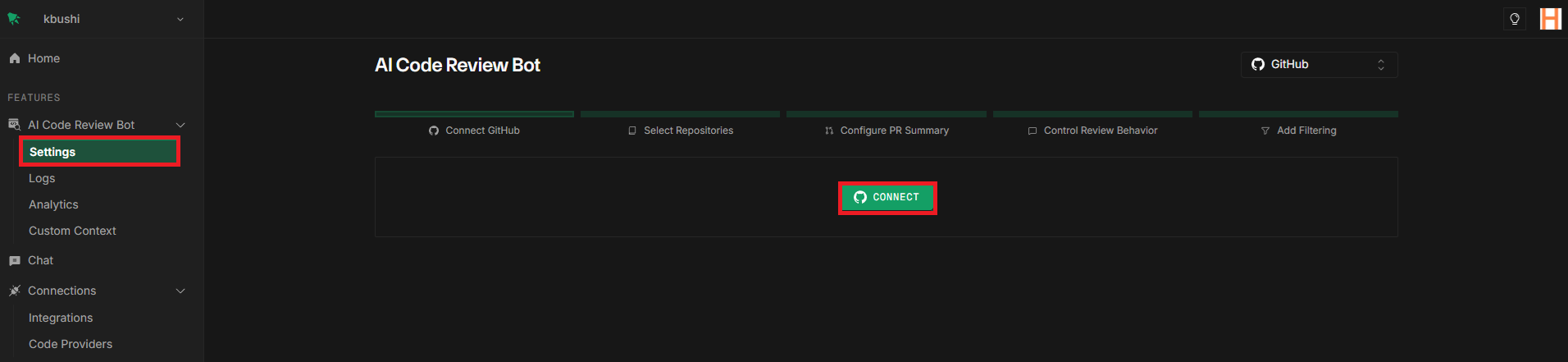Go to the Configure PR Summary step
This screenshot has width=1568, height=362.
click(887, 131)
